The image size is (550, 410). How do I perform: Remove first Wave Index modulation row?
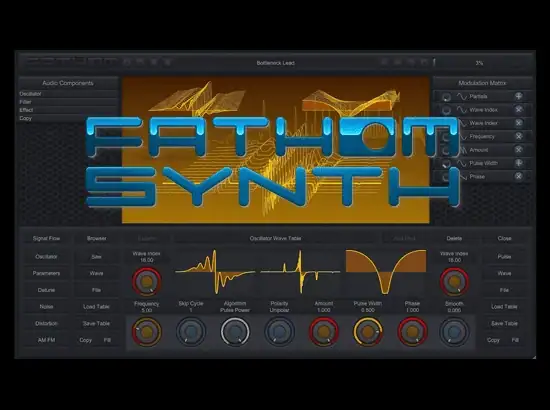[x=518, y=109]
